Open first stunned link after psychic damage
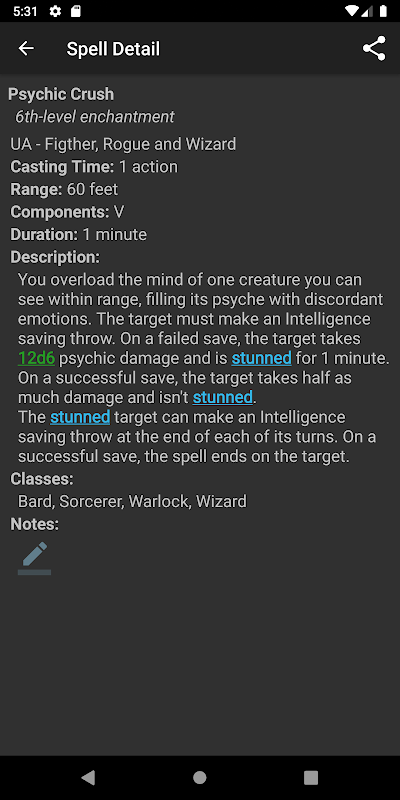This screenshot has height=800, width=400. click(261, 358)
